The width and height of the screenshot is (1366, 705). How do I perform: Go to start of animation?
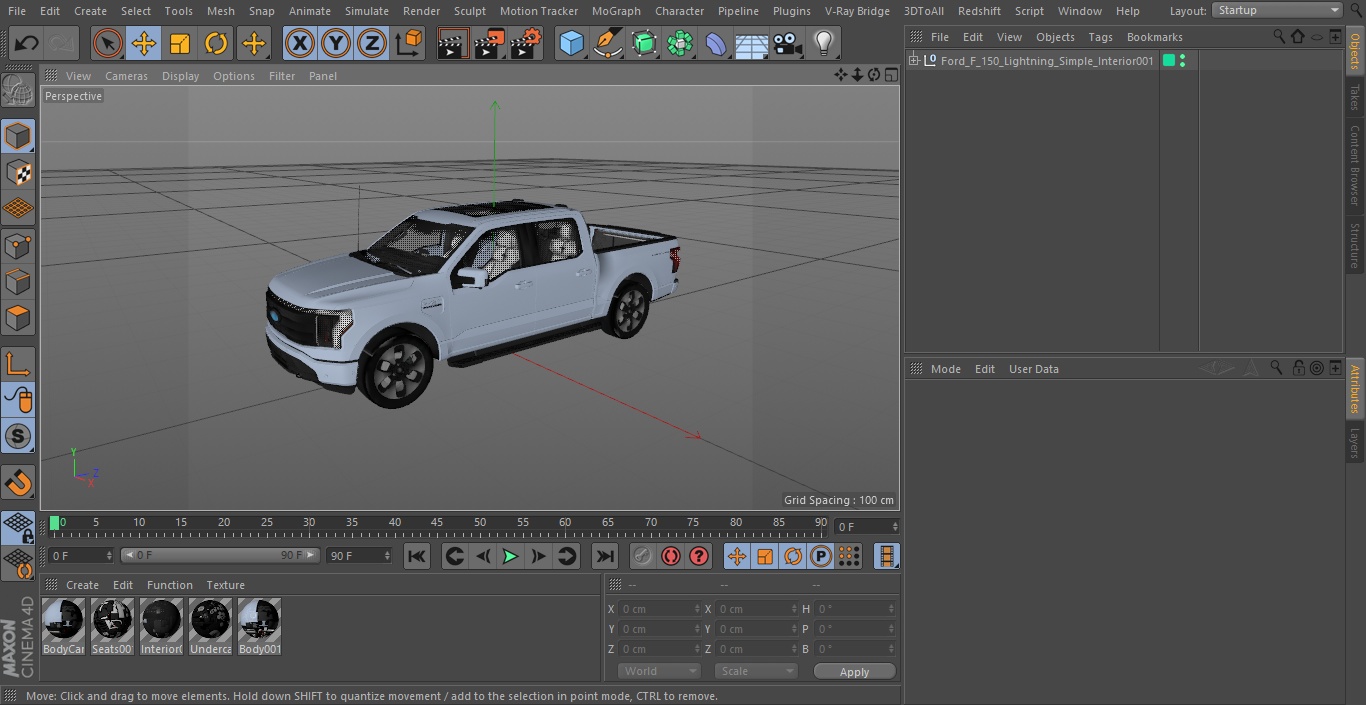417,556
